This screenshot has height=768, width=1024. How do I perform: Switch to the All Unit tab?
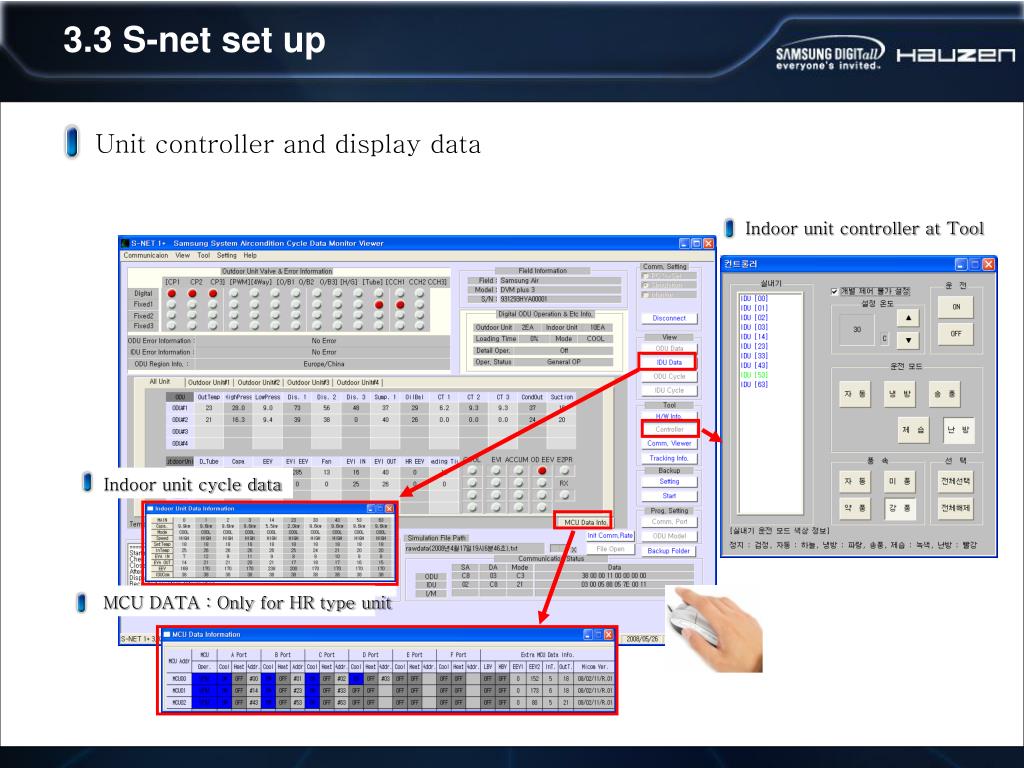point(159,381)
